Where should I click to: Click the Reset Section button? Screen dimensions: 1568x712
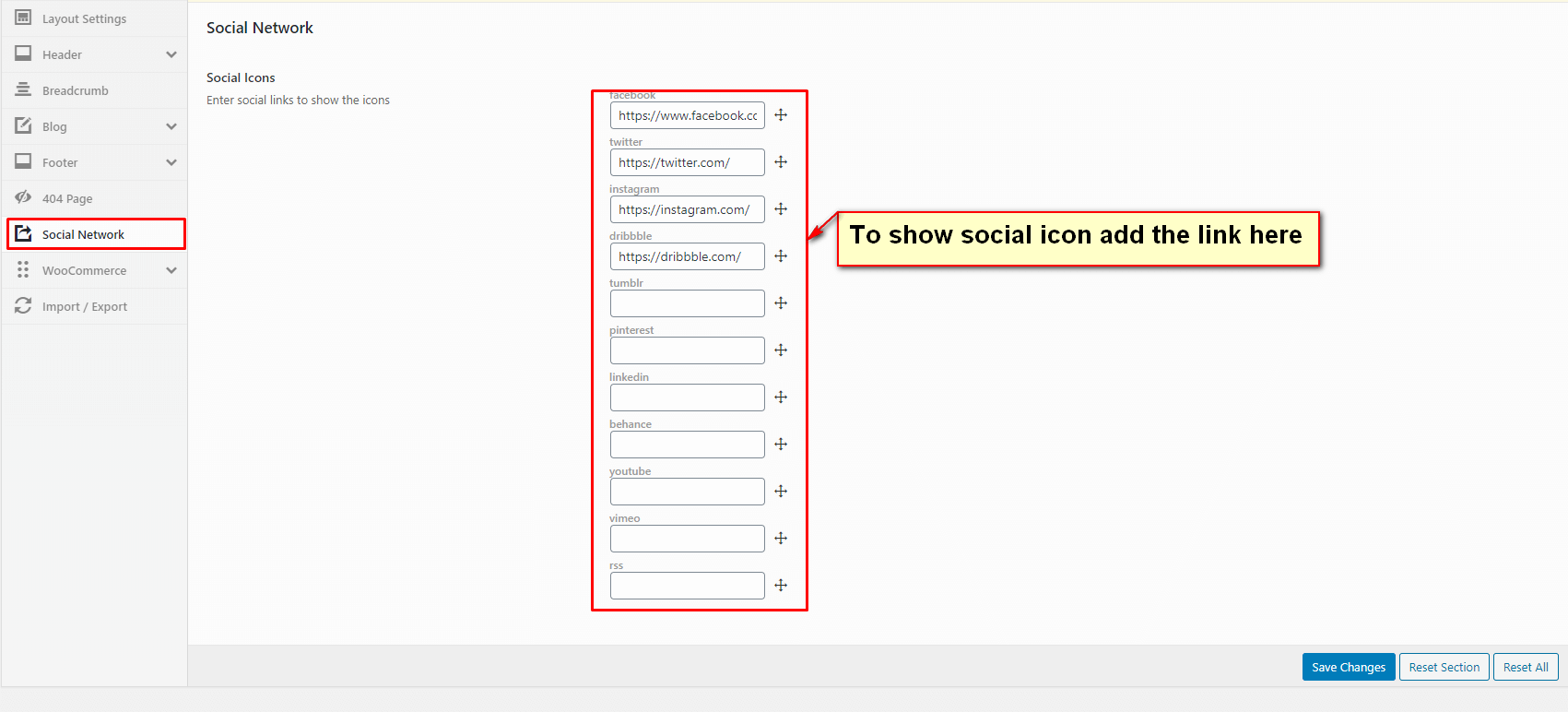1444,667
